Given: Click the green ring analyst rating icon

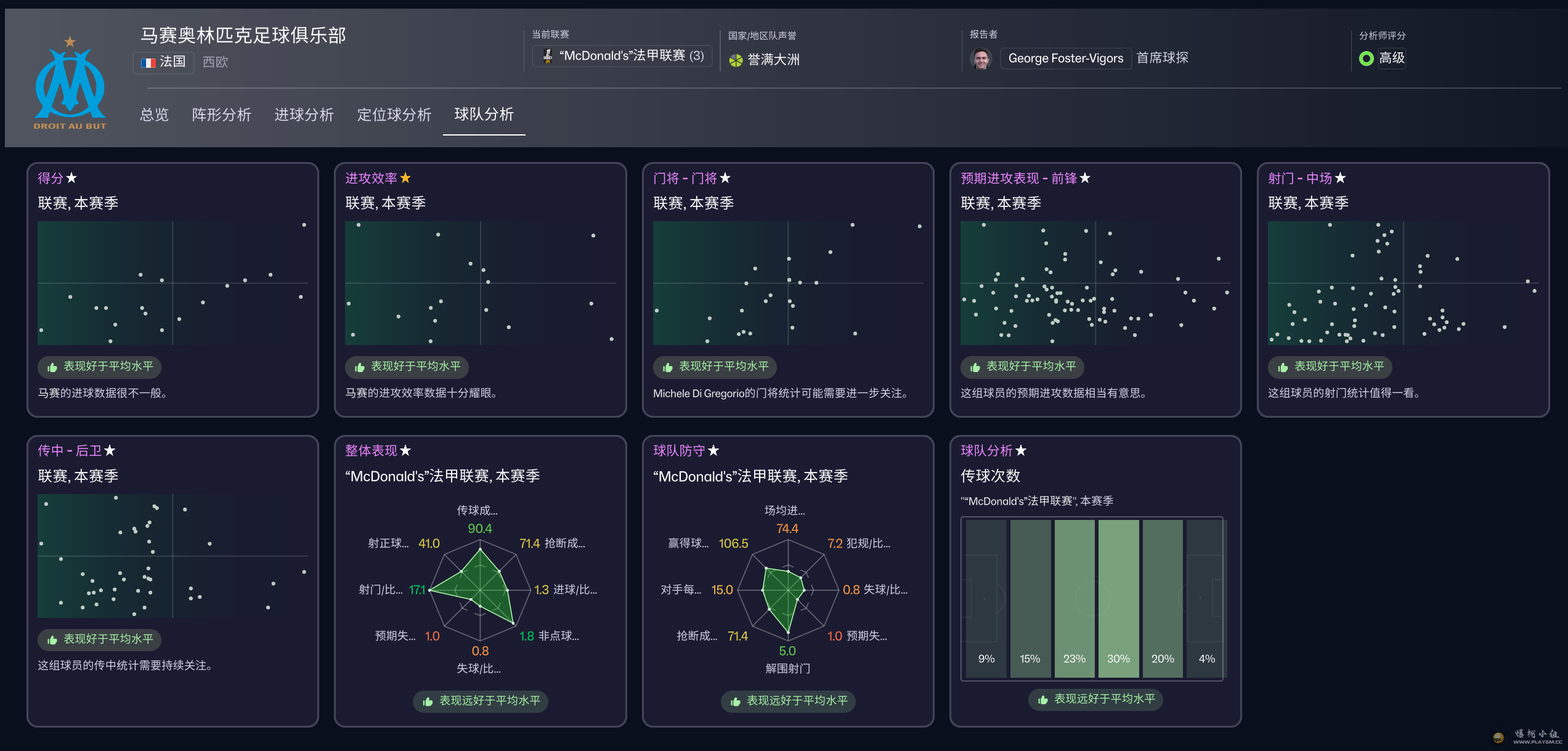Looking at the screenshot, I should [x=1366, y=59].
